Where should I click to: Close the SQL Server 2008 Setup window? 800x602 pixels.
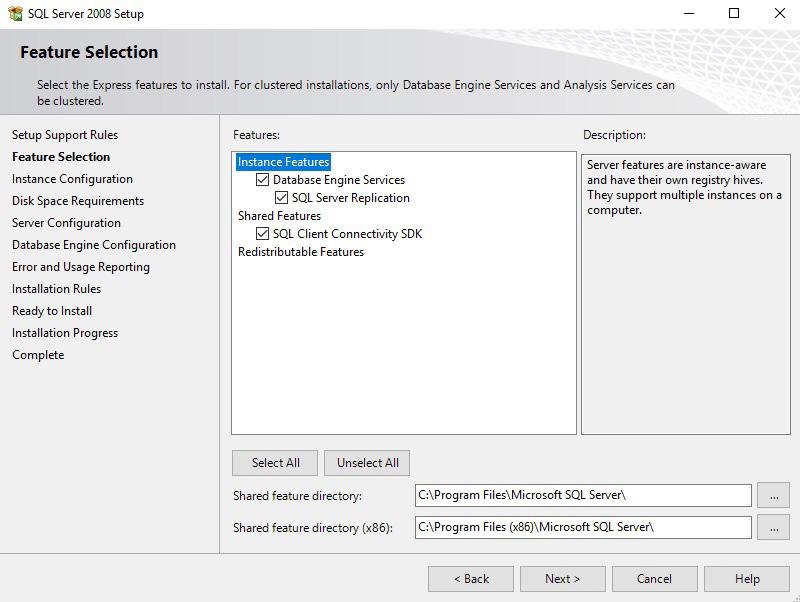click(780, 13)
